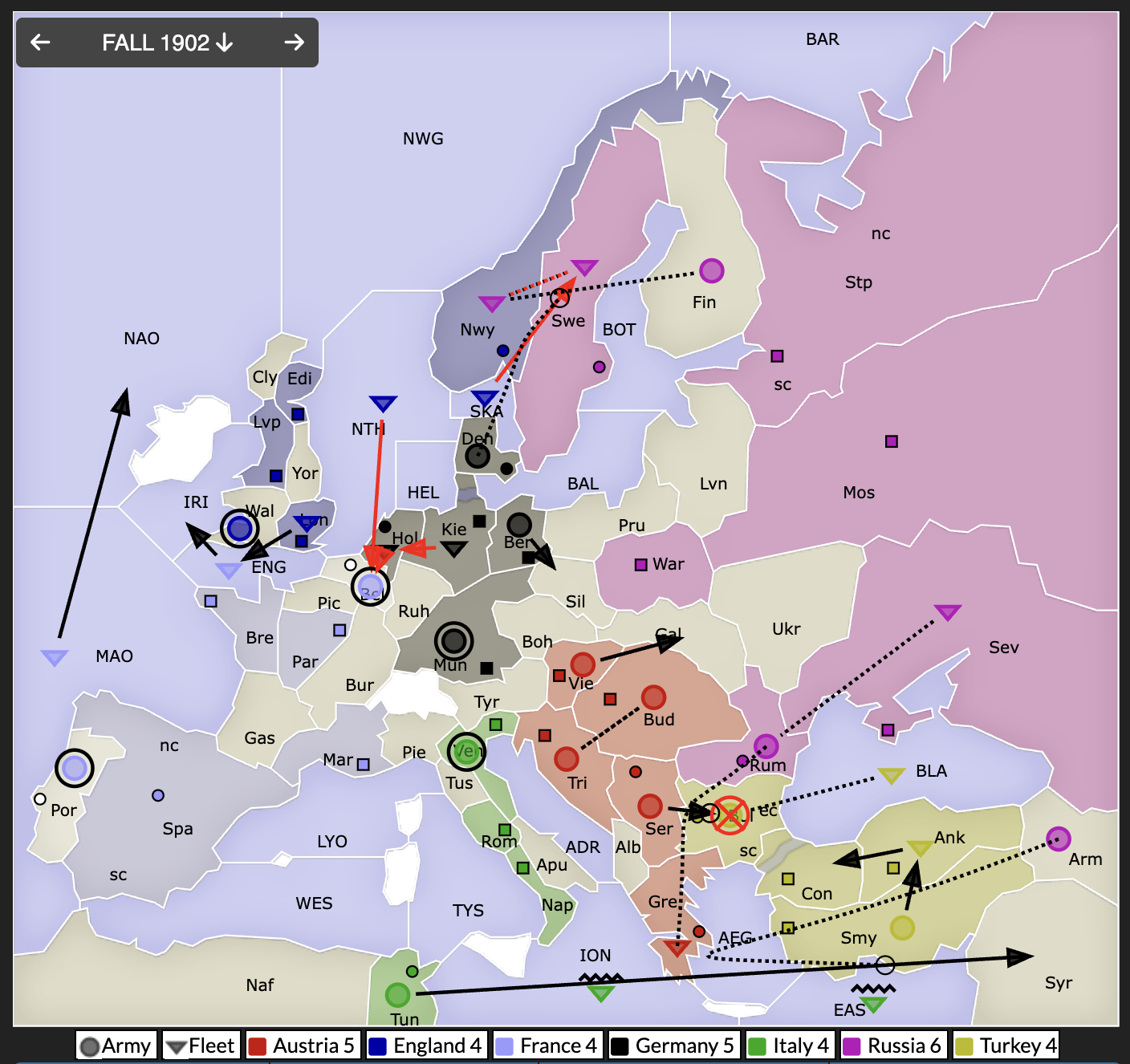The width and height of the screenshot is (1130, 1064).
Task: Click the Gas territory label
Action: click(259, 738)
